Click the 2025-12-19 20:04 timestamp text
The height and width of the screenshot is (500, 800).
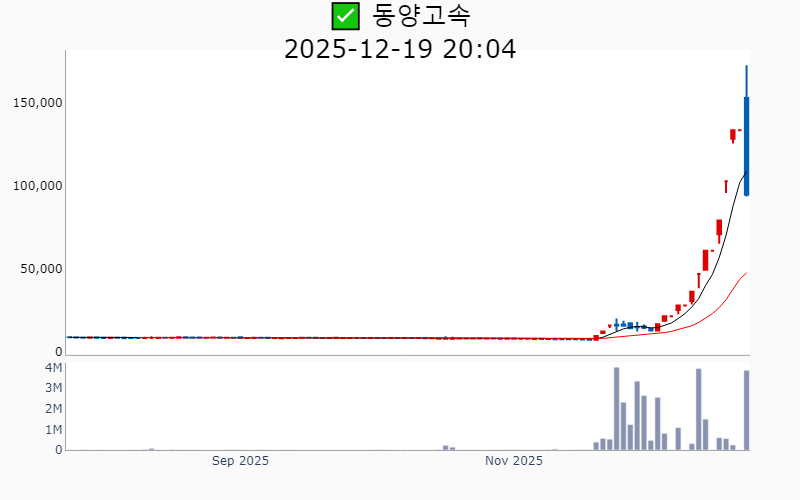click(x=400, y=48)
